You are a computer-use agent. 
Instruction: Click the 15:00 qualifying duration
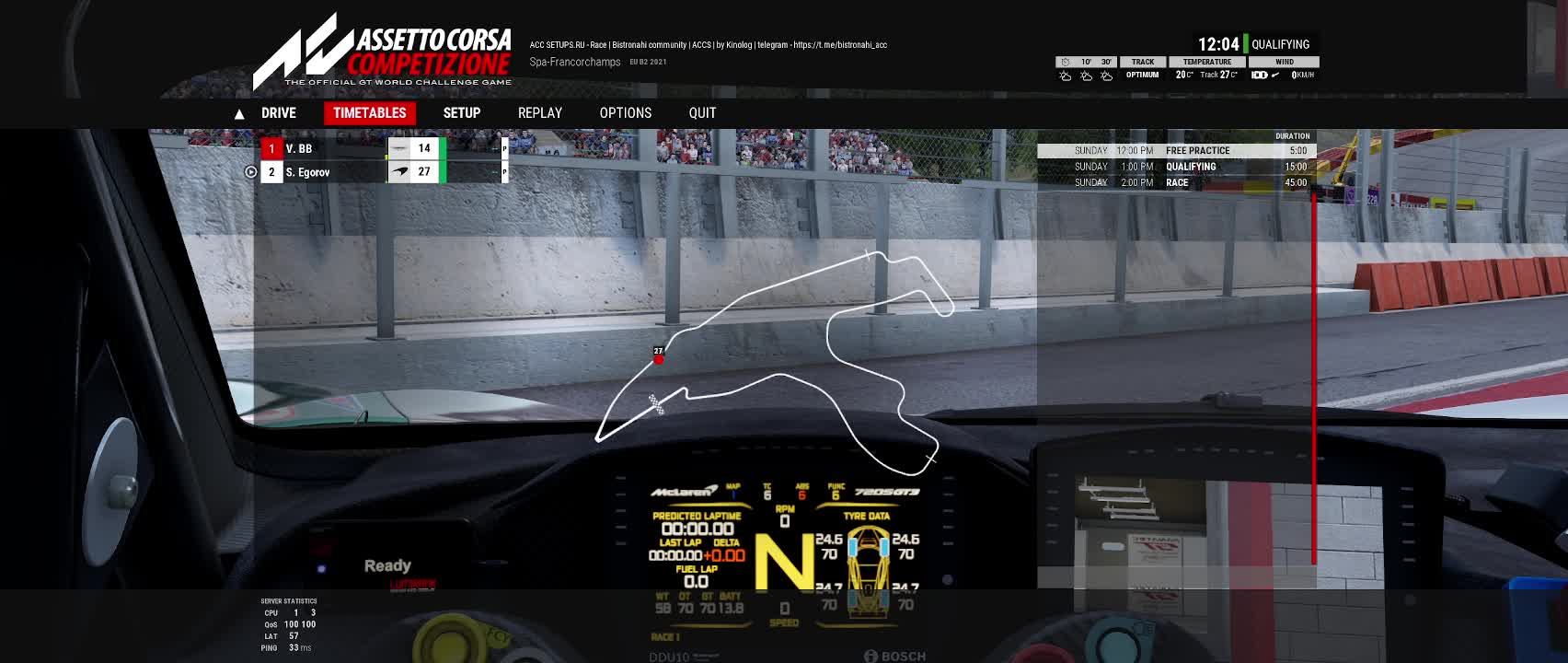tap(1296, 167)
